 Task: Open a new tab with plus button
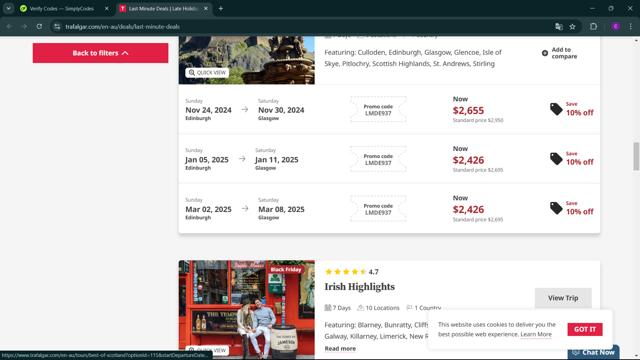coord(221,8)
